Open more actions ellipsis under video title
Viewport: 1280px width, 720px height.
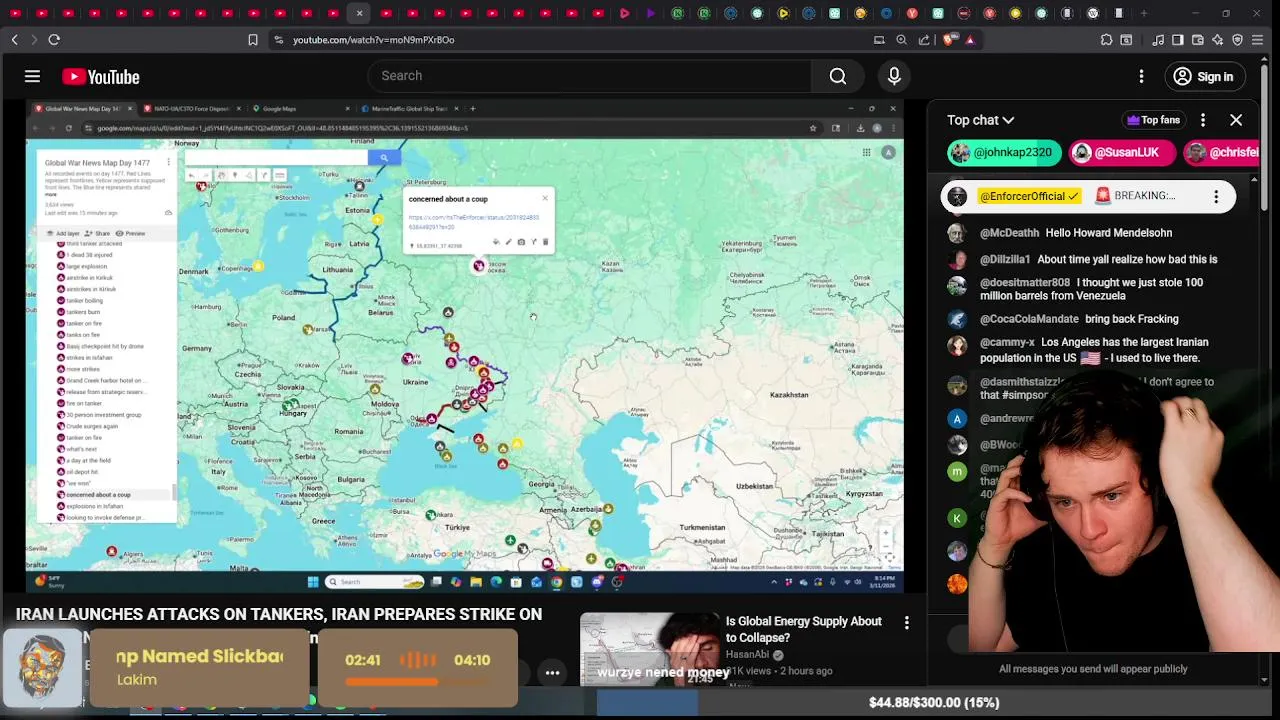click(552, 673)
